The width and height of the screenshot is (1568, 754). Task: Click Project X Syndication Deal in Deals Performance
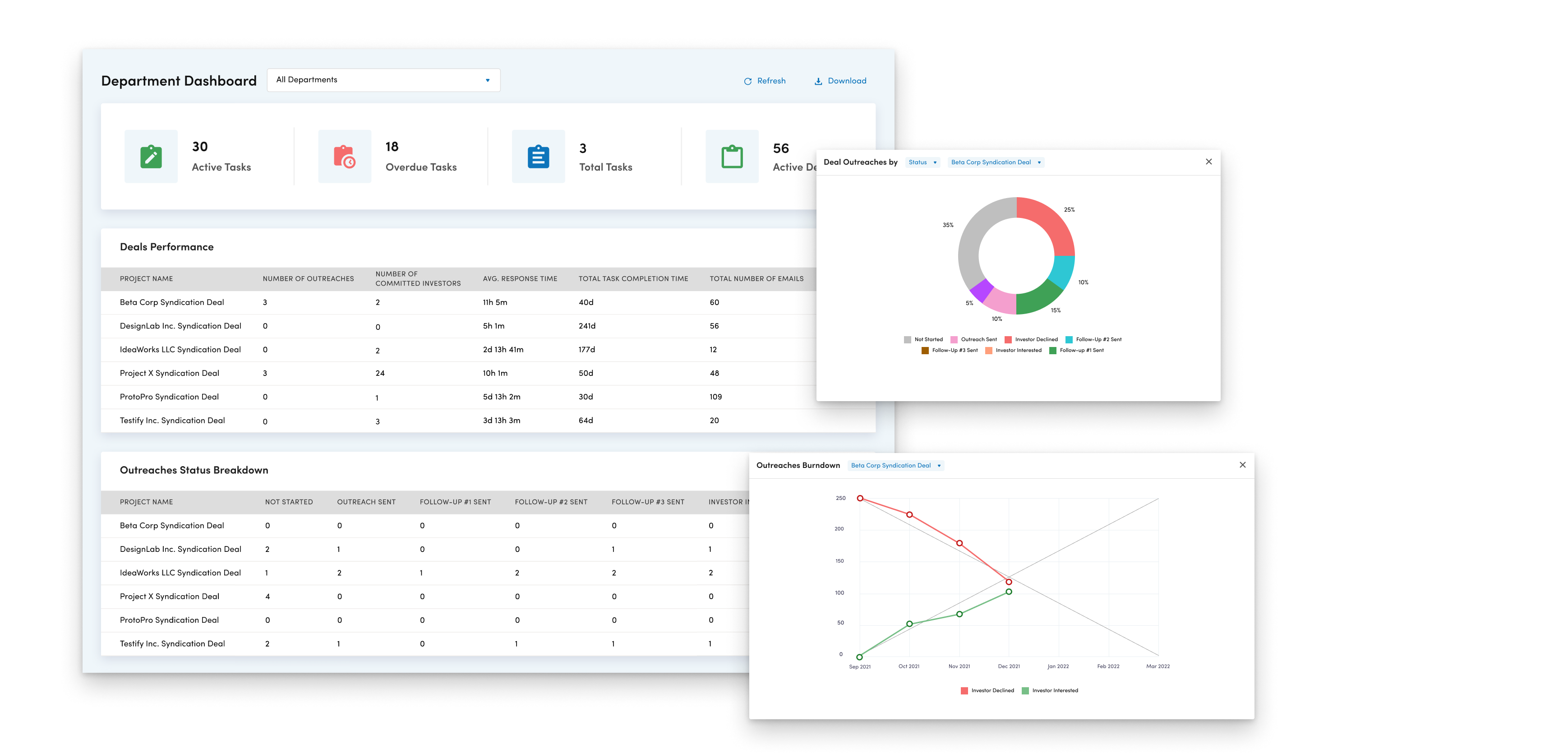click(x=169, y=373)
